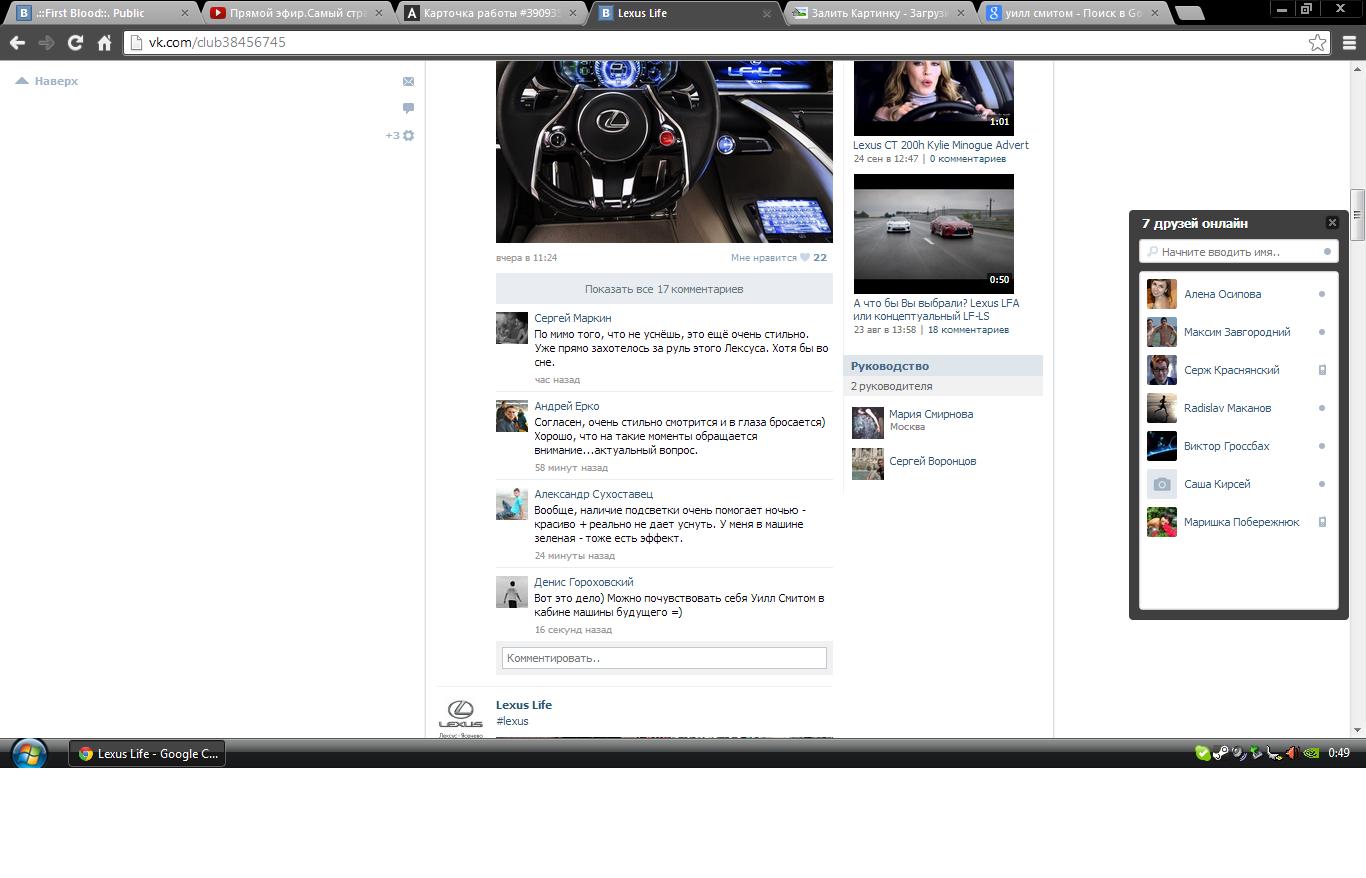Click Александр Сухоставец's avatar

pos(512,504)
